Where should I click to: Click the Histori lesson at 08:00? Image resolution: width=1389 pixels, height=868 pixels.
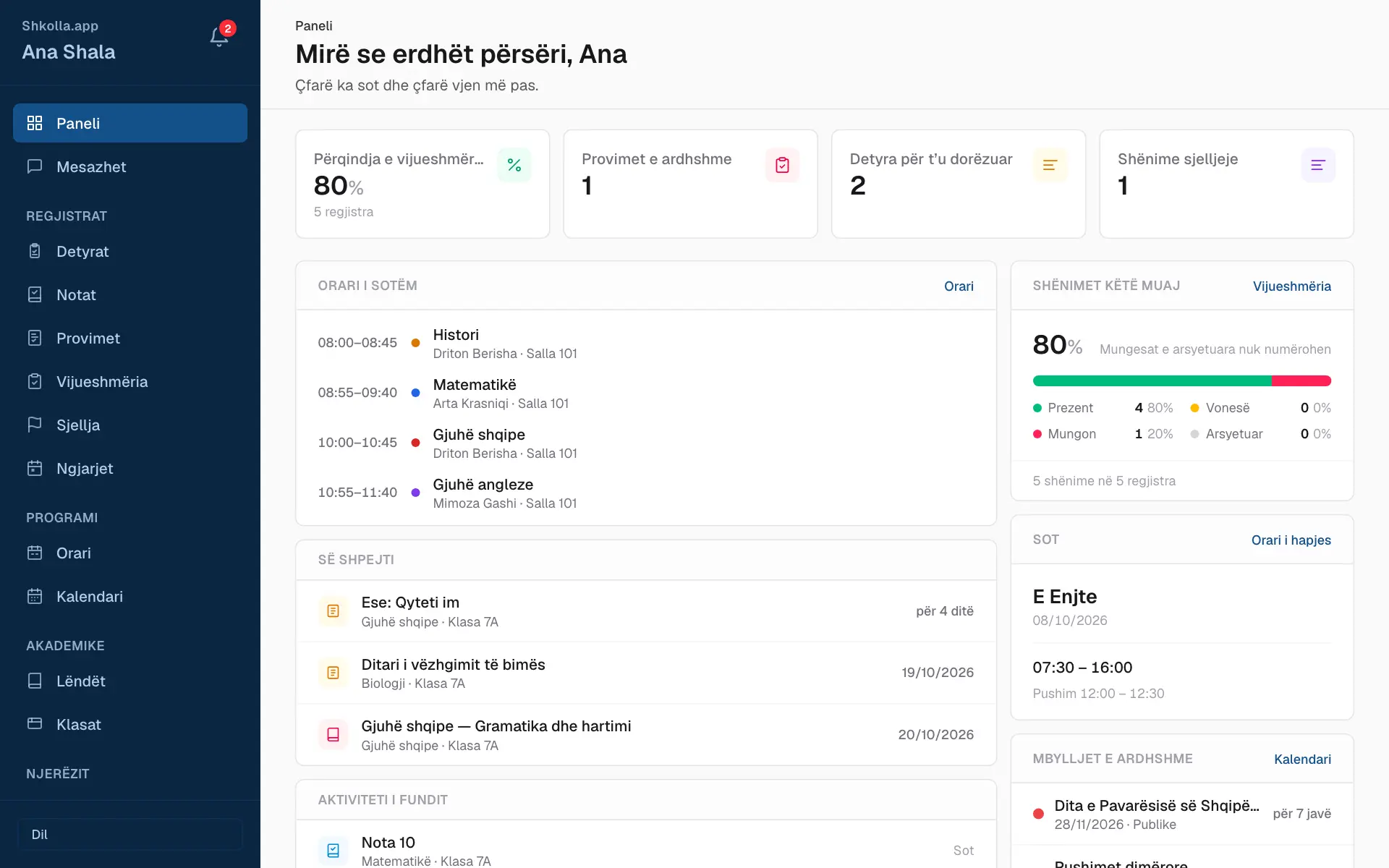[x=645, y=343]
